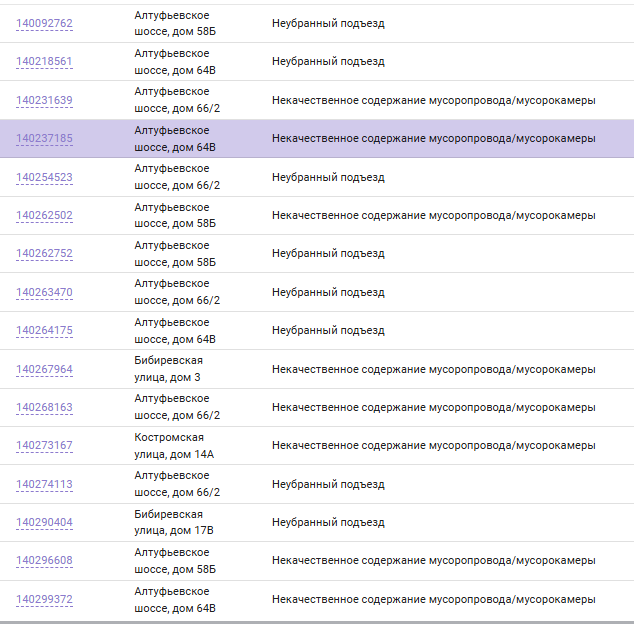Open request link 140218561

pyautogui.click(x=44, y=61)
